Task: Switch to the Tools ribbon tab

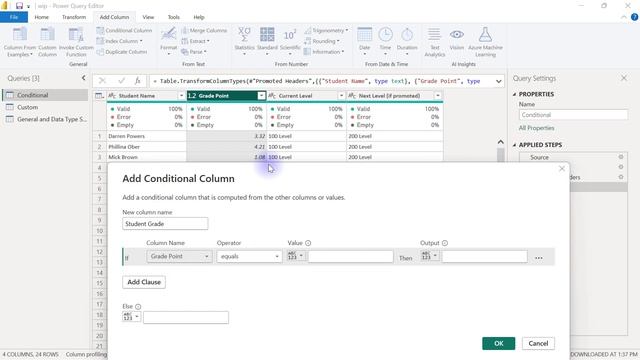Action: (x=173, y=17)
